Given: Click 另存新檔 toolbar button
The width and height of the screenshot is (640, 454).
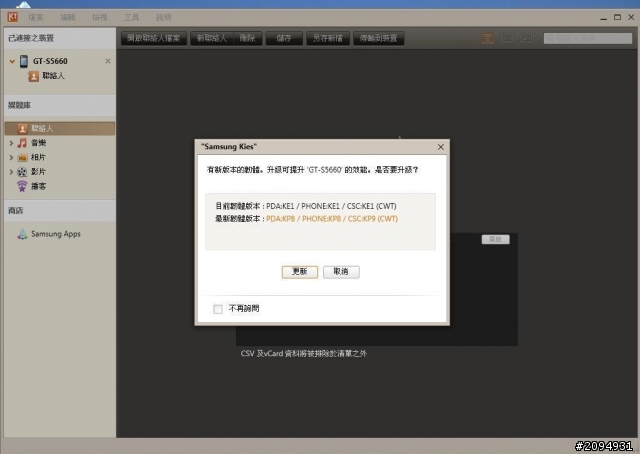Looking at the screenshot, I should pyautogui.click(x=328, y=38).
